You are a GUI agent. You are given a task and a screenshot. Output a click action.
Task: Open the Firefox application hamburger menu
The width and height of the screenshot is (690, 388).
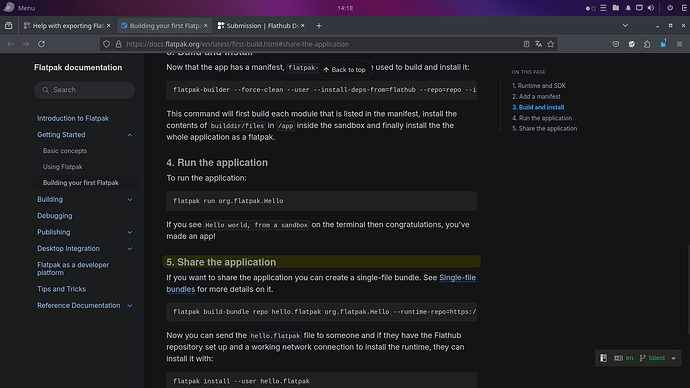point(679,44)
